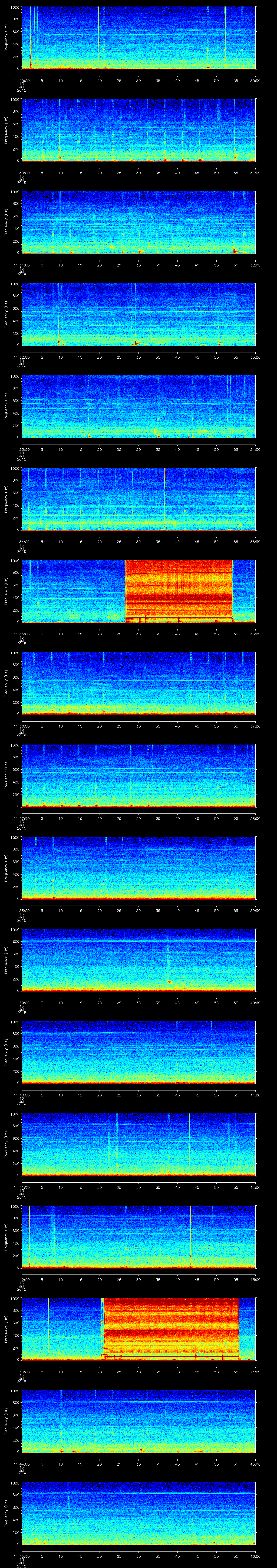Image resolution: width=277 pixels, height=1568 pixels.
Task: Select the 11:31:00 axis time label
Action: 21,264
